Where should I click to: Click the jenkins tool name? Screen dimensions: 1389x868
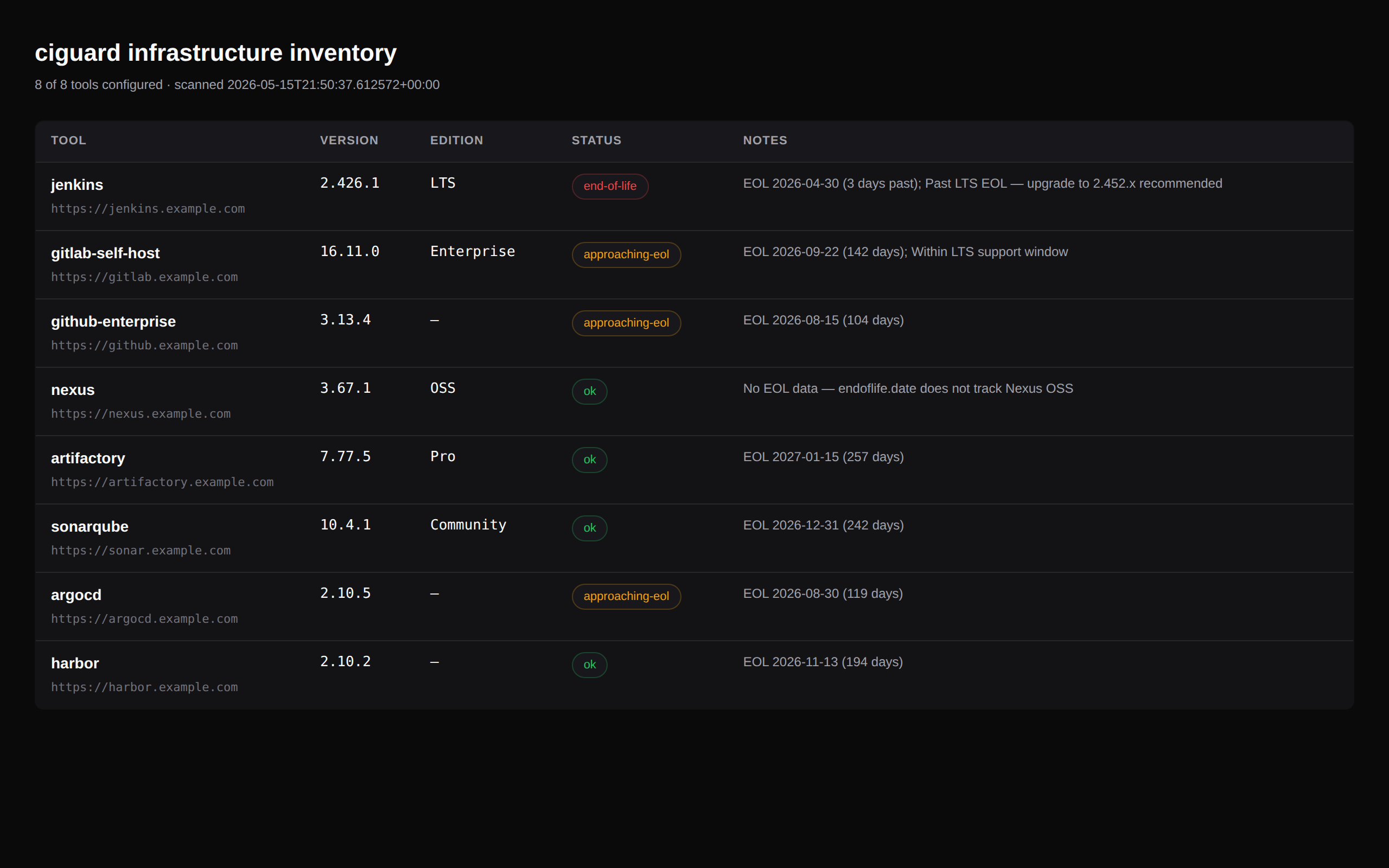[x=77, y=185]
